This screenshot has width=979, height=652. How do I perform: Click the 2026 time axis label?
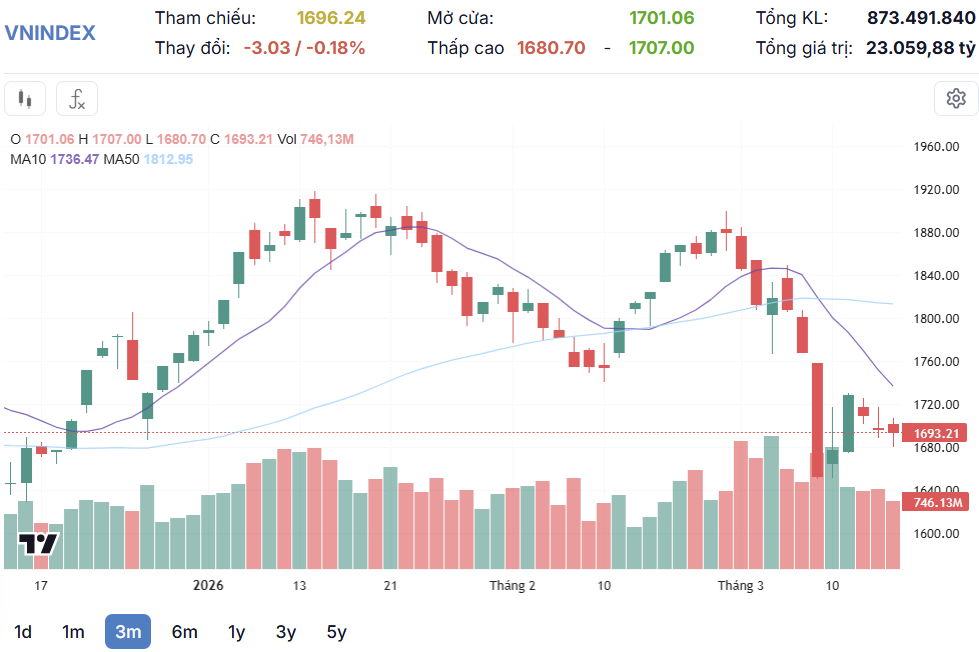(x=208, y=585)
